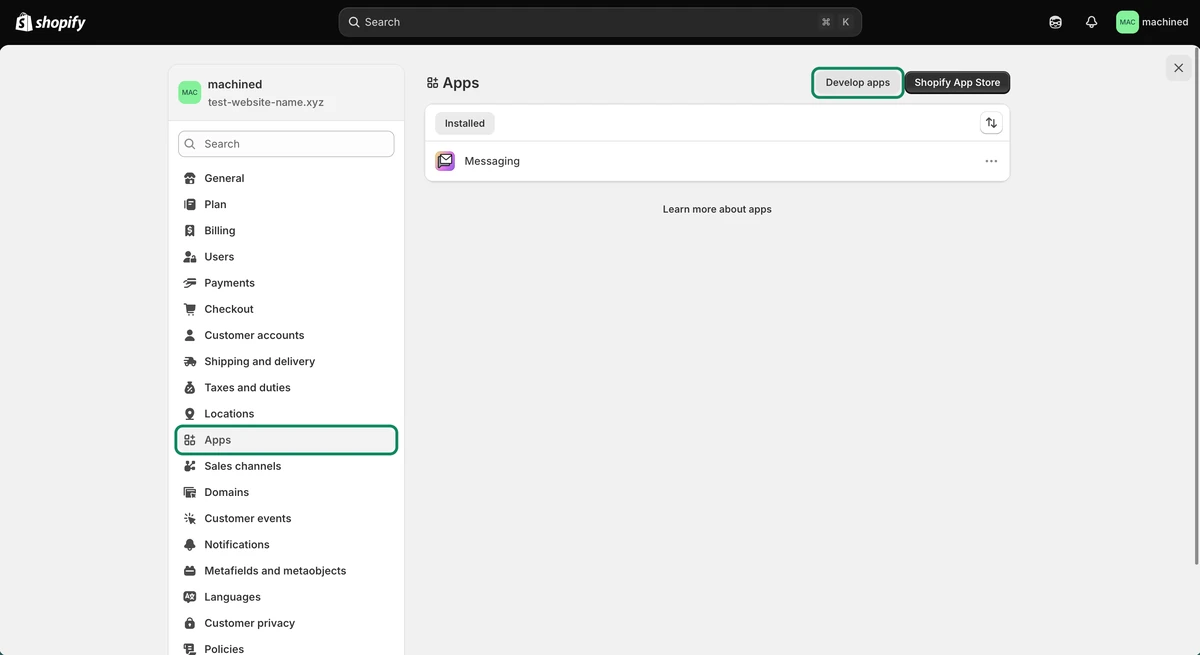Open the Checkout settings label
1200x655 pixels.
click(229, 309)
